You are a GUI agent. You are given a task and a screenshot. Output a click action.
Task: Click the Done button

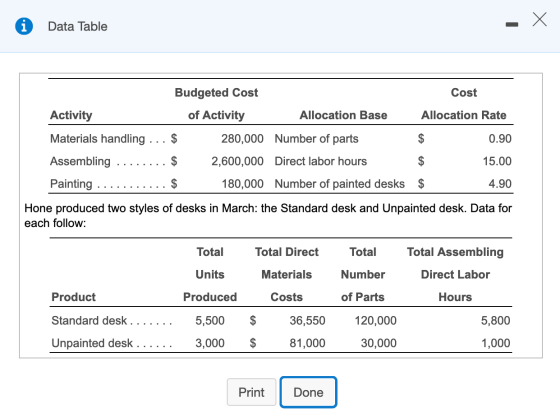click(308, 392)
